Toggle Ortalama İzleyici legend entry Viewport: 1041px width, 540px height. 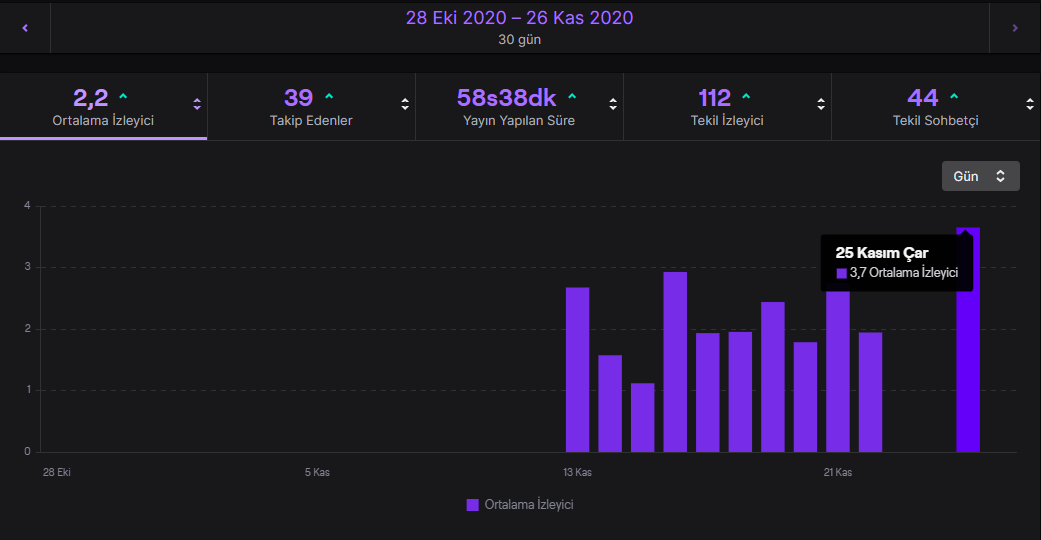pos(520,505)
